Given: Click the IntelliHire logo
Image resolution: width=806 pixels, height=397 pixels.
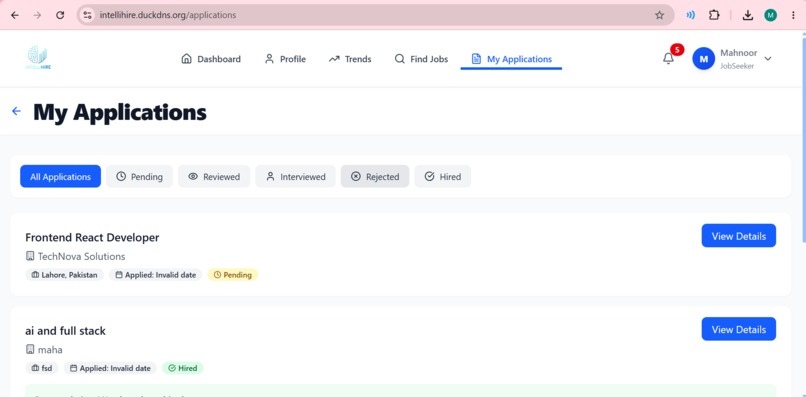Looking at the screenshot, I should (39, 58).
